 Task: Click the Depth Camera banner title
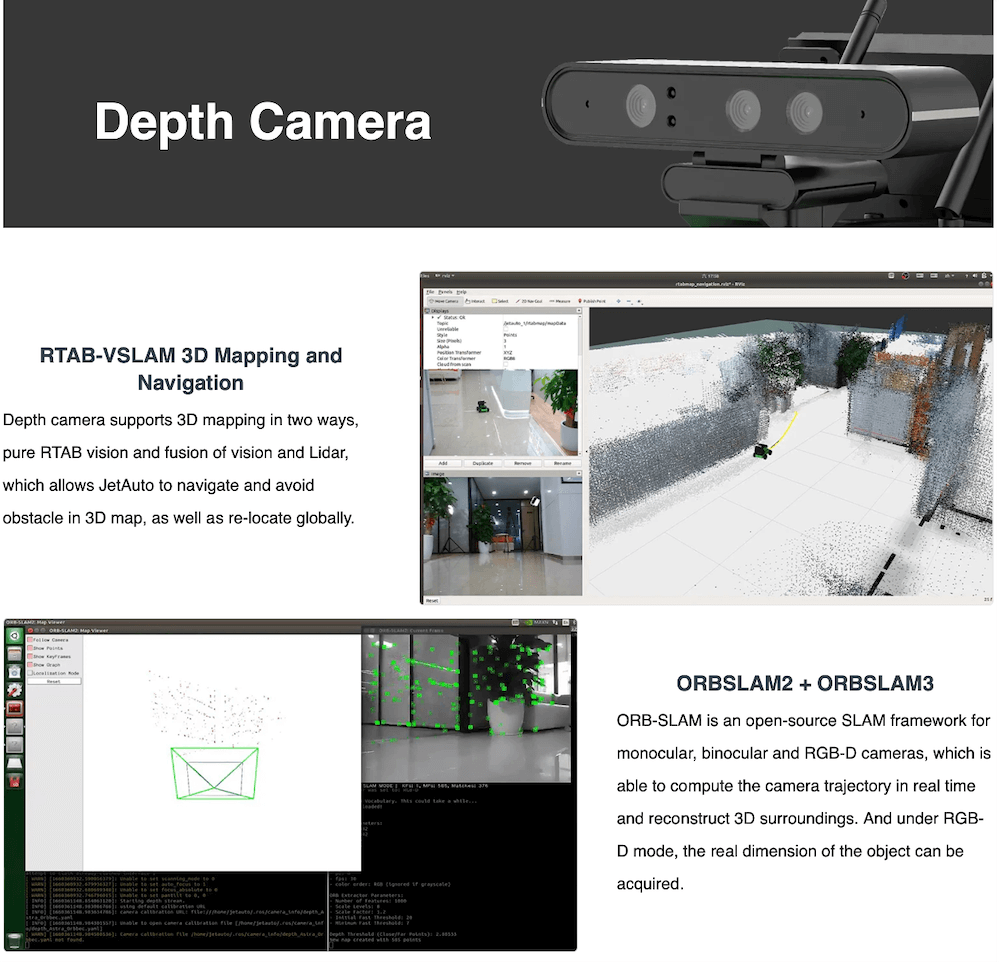[x=263, y=123]
